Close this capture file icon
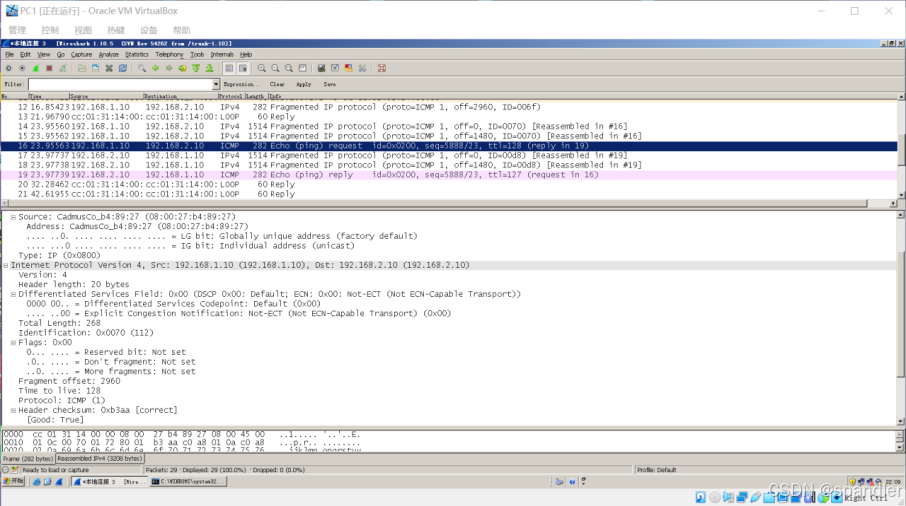906x506 pixels. point(109,68)
